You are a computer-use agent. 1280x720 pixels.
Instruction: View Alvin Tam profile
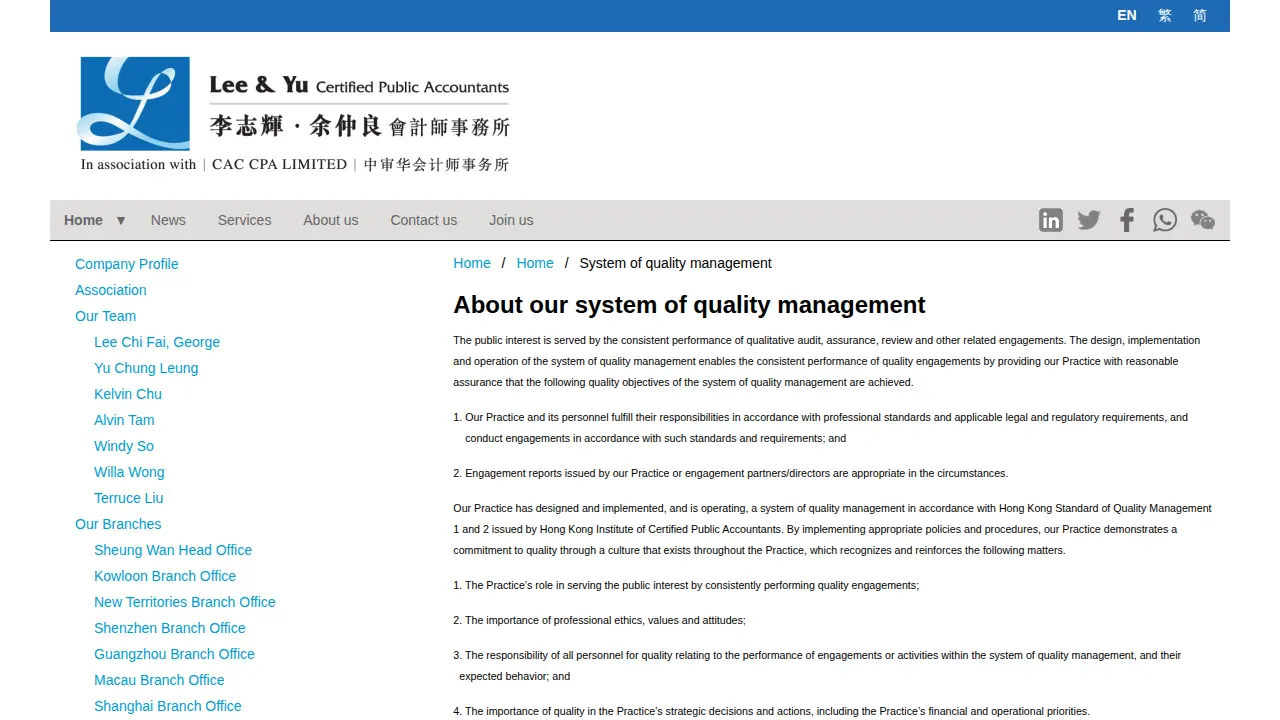click(124, 420)
